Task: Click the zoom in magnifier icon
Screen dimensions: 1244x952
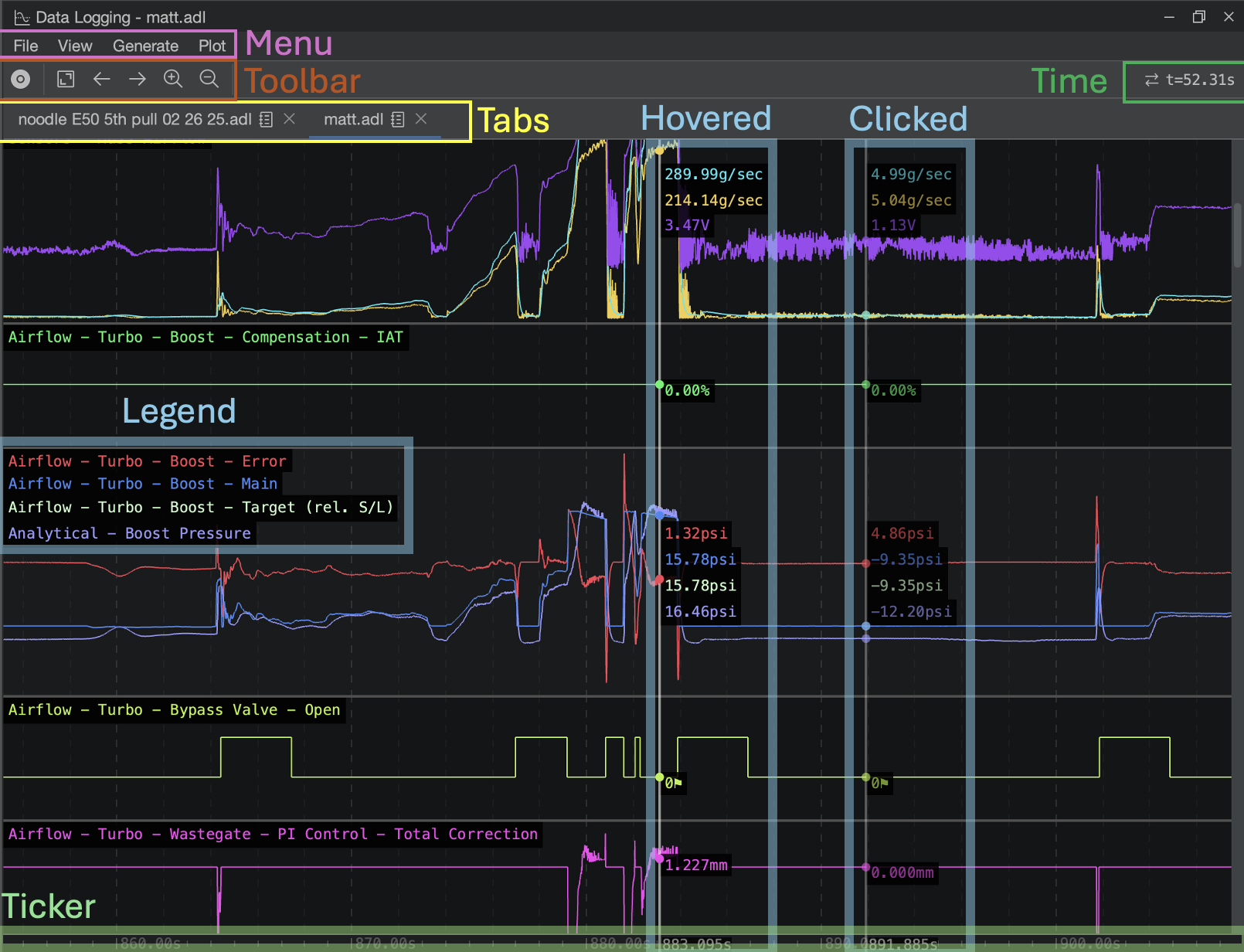Action: 173,79
